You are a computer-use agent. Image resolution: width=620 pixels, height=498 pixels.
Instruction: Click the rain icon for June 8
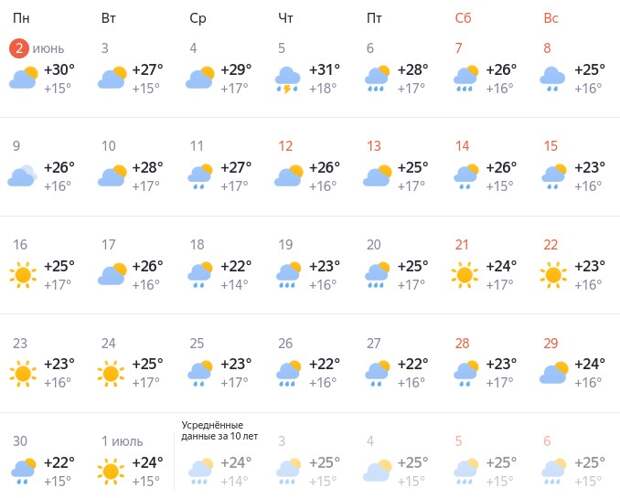552,80
